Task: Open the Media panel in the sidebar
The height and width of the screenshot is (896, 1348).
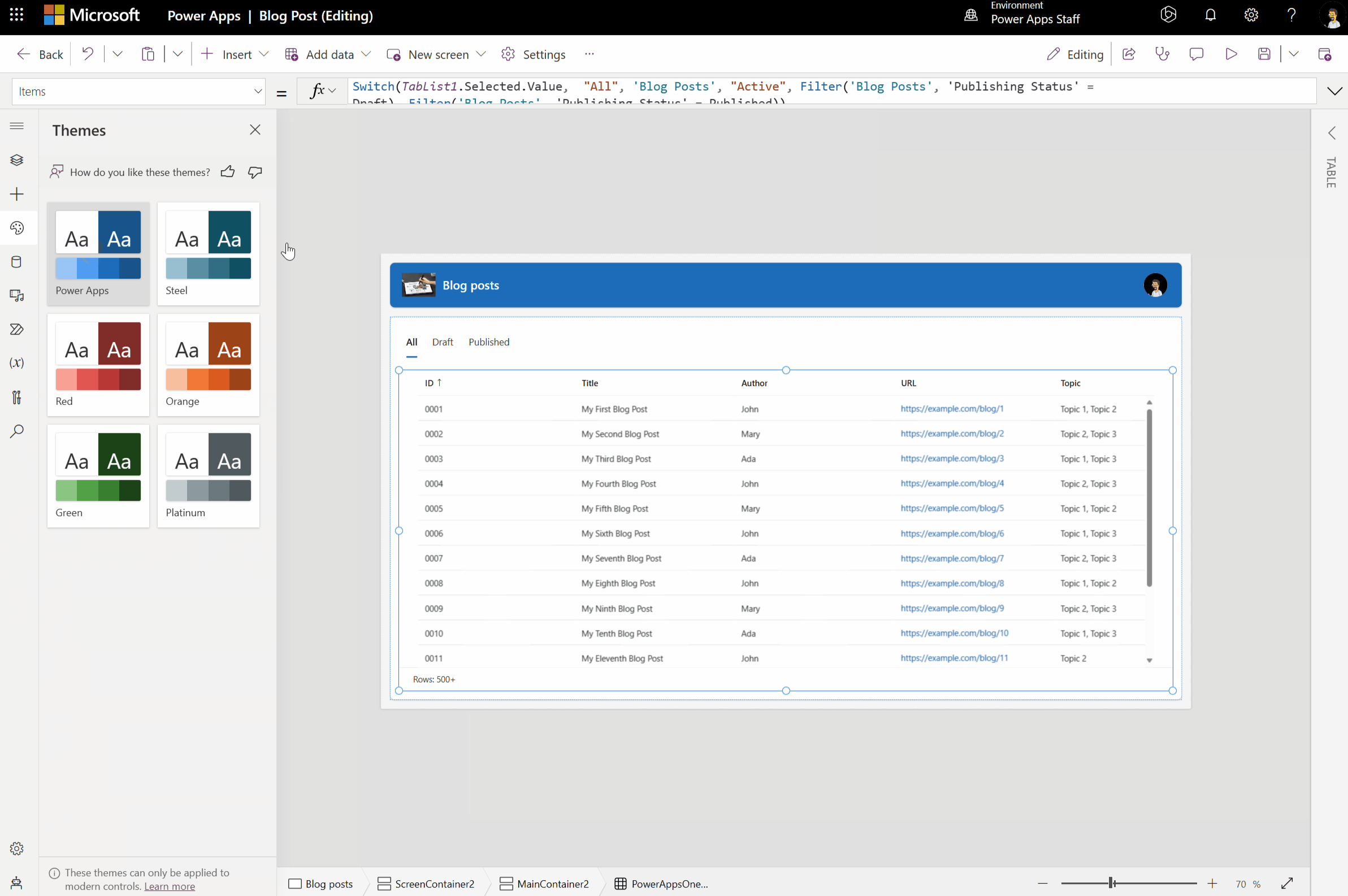Action: (16, 296)
